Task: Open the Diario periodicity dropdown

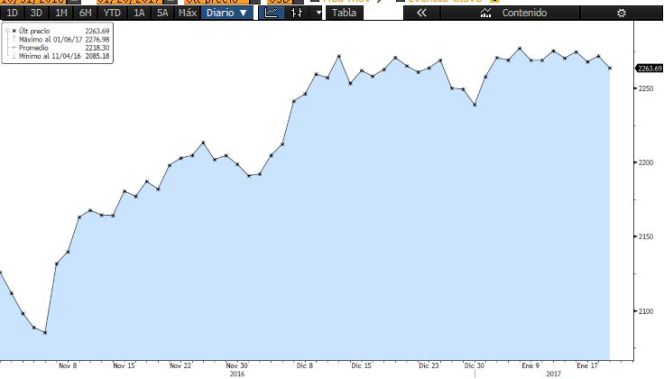Action: [x=227, y=13]
